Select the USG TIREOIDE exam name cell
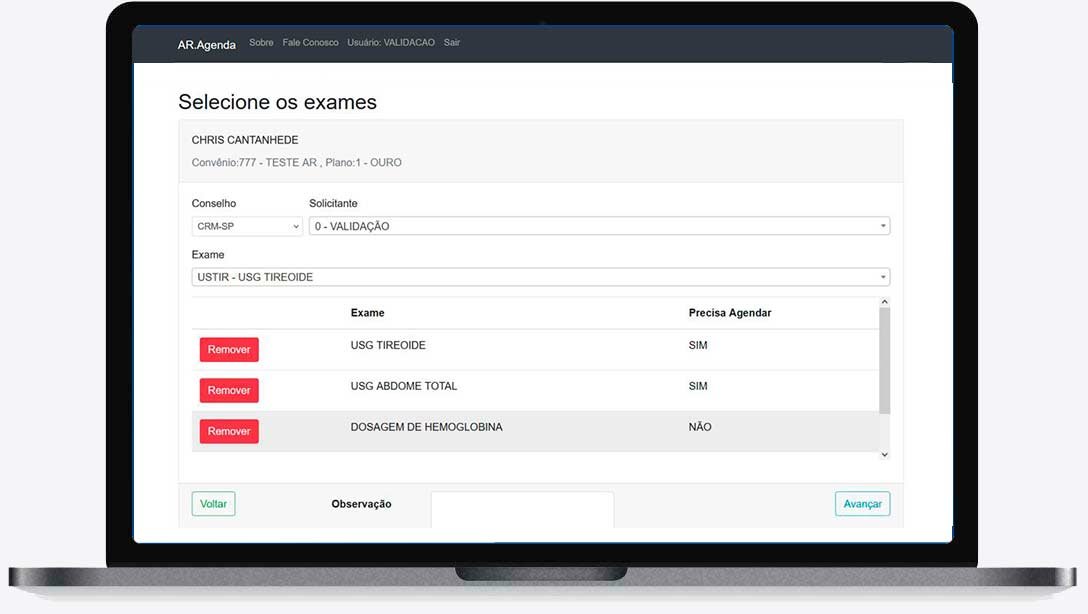 click(388, 345)
